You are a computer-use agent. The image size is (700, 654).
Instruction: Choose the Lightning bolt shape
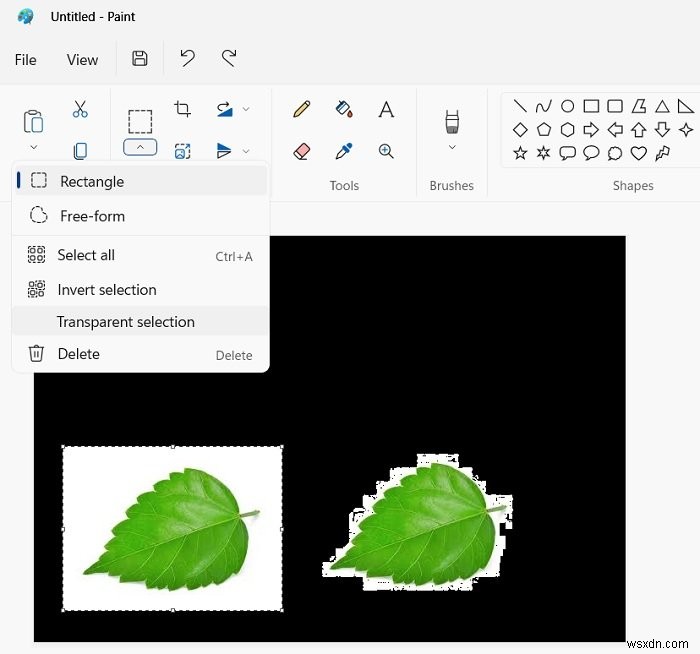pos(662,153)
